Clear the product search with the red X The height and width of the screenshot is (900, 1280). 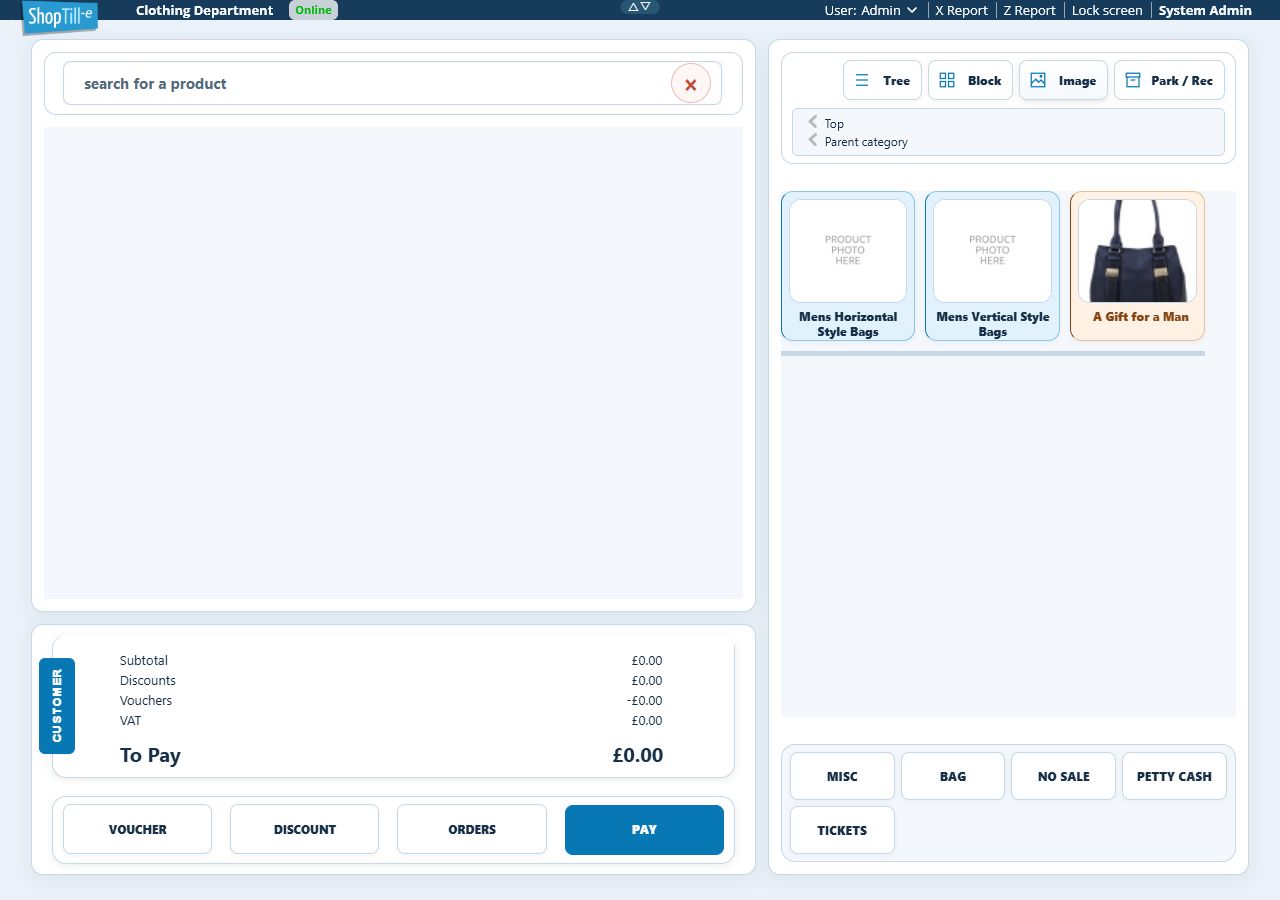690,84
